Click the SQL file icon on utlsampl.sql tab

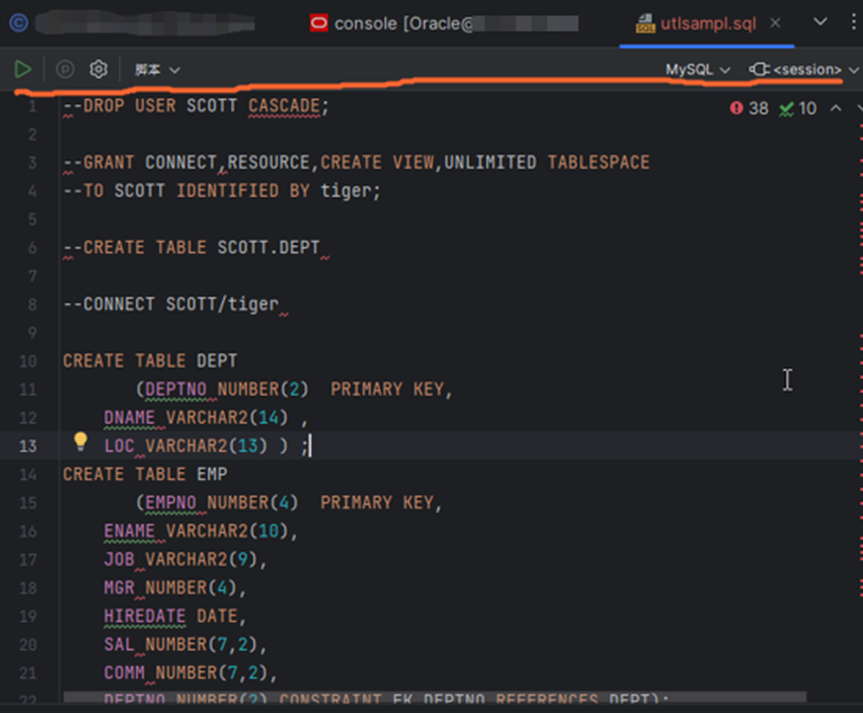coord(645,23)
